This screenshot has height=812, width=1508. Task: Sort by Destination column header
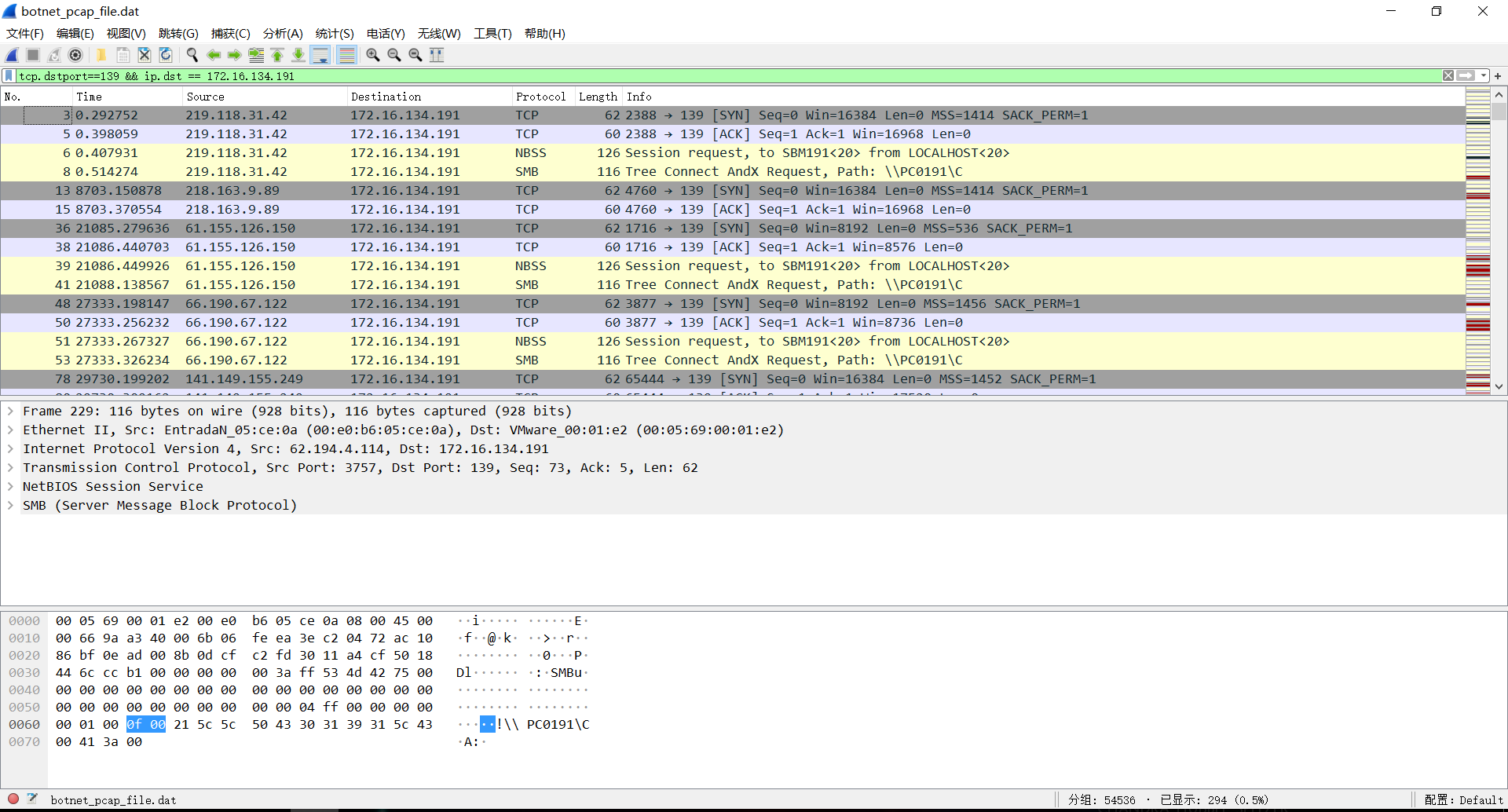point(429,97)
